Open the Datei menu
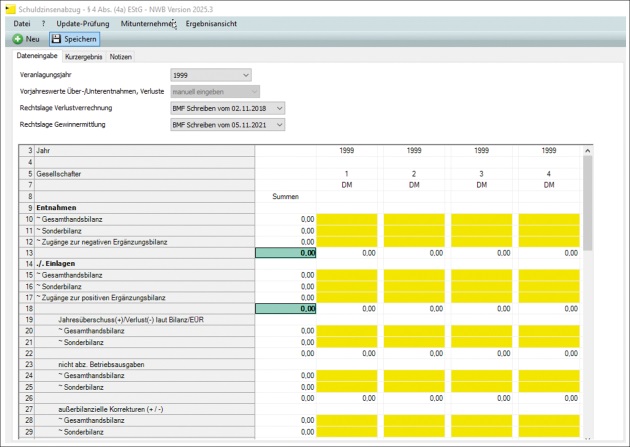This screenshot has height=447, width=630. [22, 22]
